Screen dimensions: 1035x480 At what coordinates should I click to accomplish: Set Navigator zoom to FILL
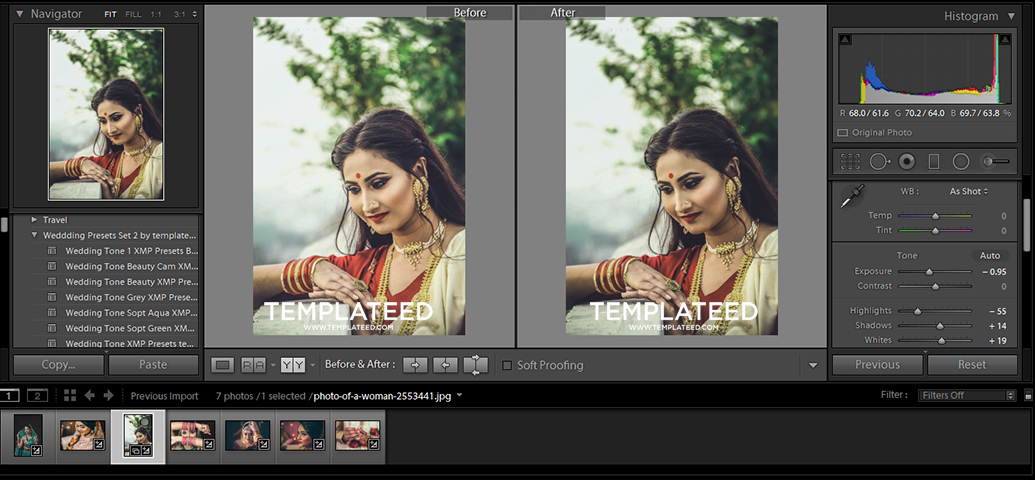(x=133, y=14)
